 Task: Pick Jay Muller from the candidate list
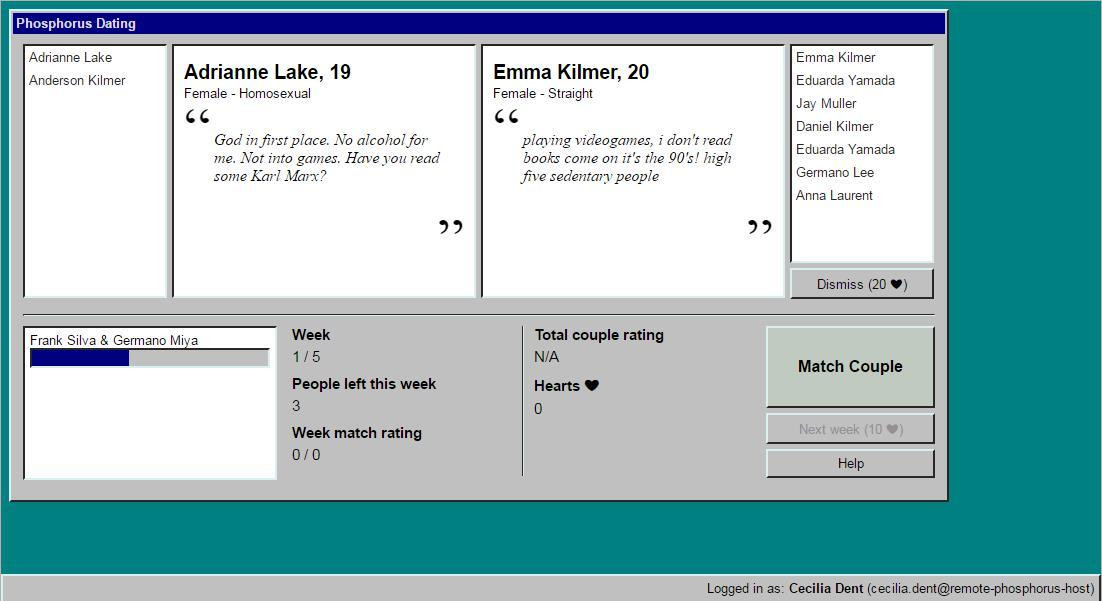[826, 103]
